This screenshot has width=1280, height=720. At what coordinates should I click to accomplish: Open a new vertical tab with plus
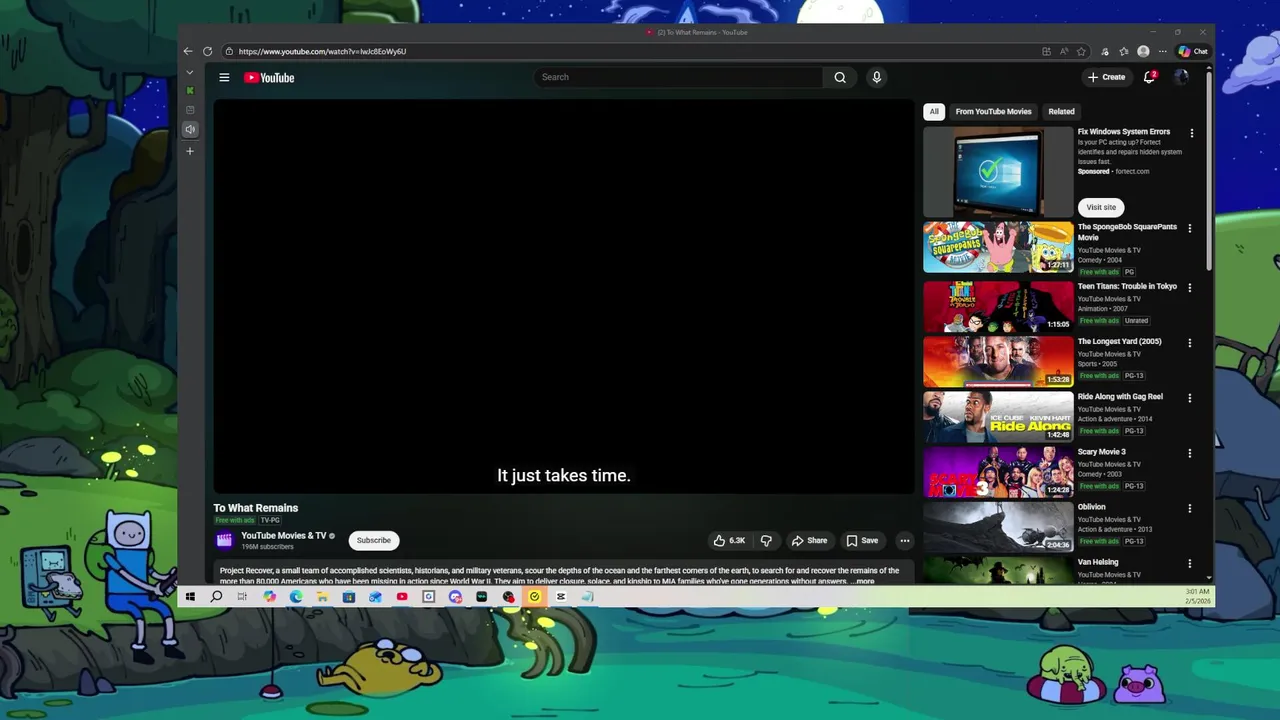click(190, 151)
